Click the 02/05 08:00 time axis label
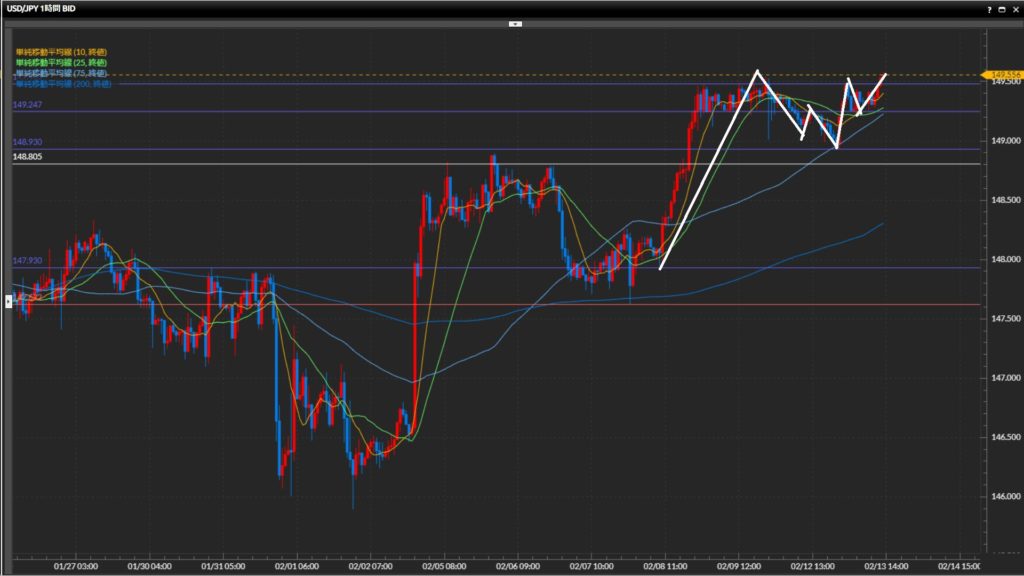This screenshot has height=576, width=1024. (x=446, y=564)
